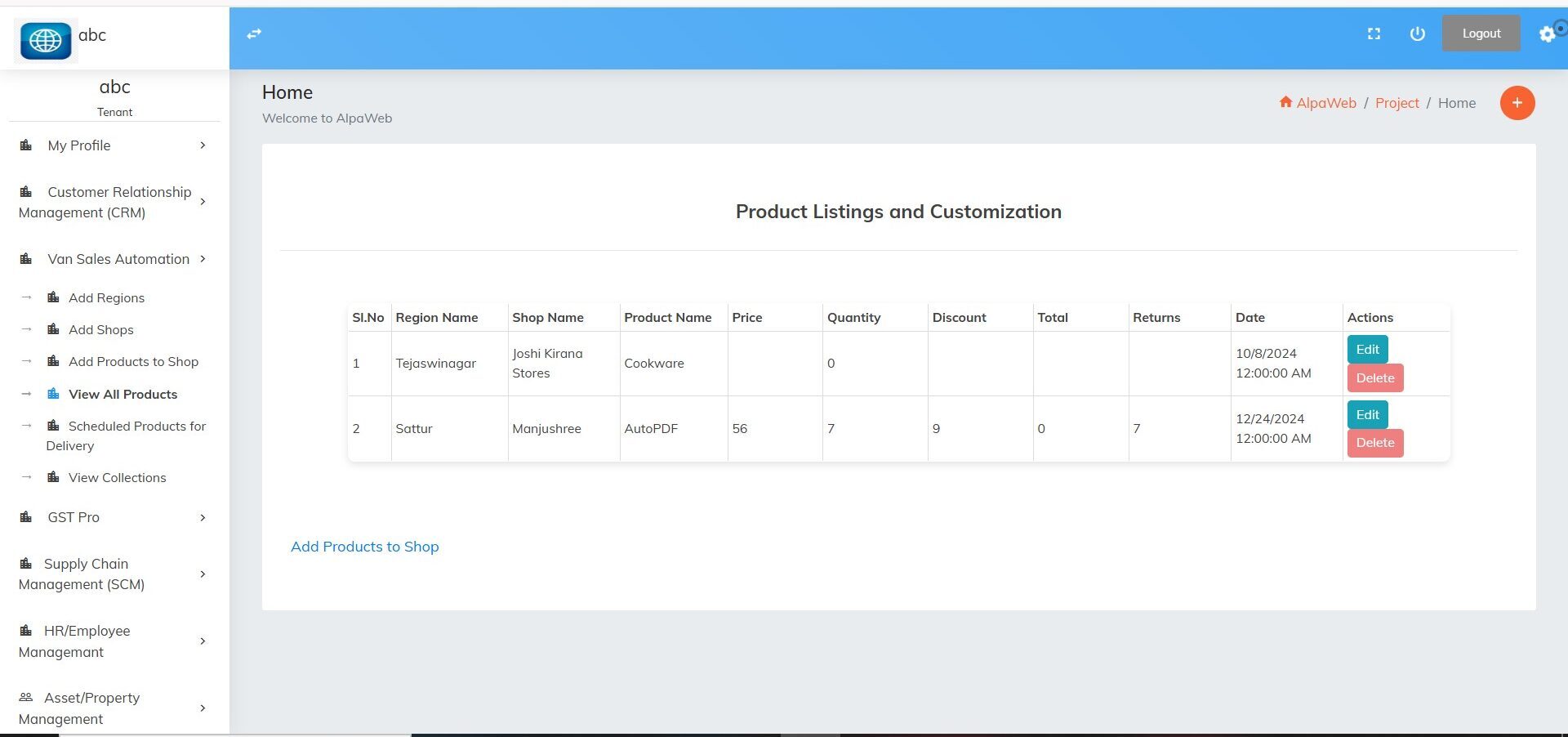The width and height of the screenshot is (1568, 737).
Task: Click the orange plus floating button
Action: tap(1517, 103)
